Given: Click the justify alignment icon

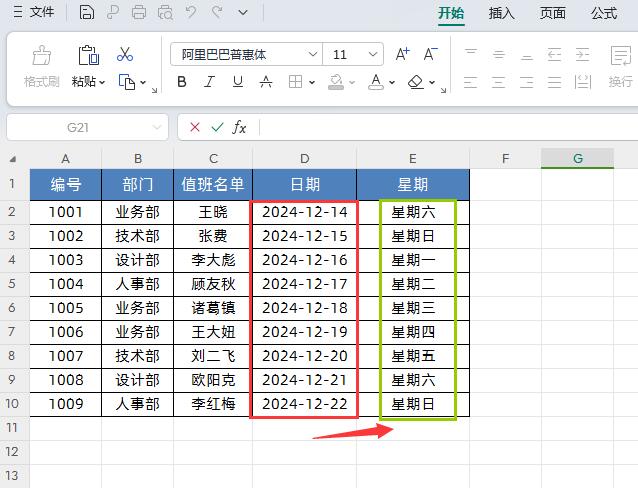Looking at the screenshot, I should pos(555,82).
